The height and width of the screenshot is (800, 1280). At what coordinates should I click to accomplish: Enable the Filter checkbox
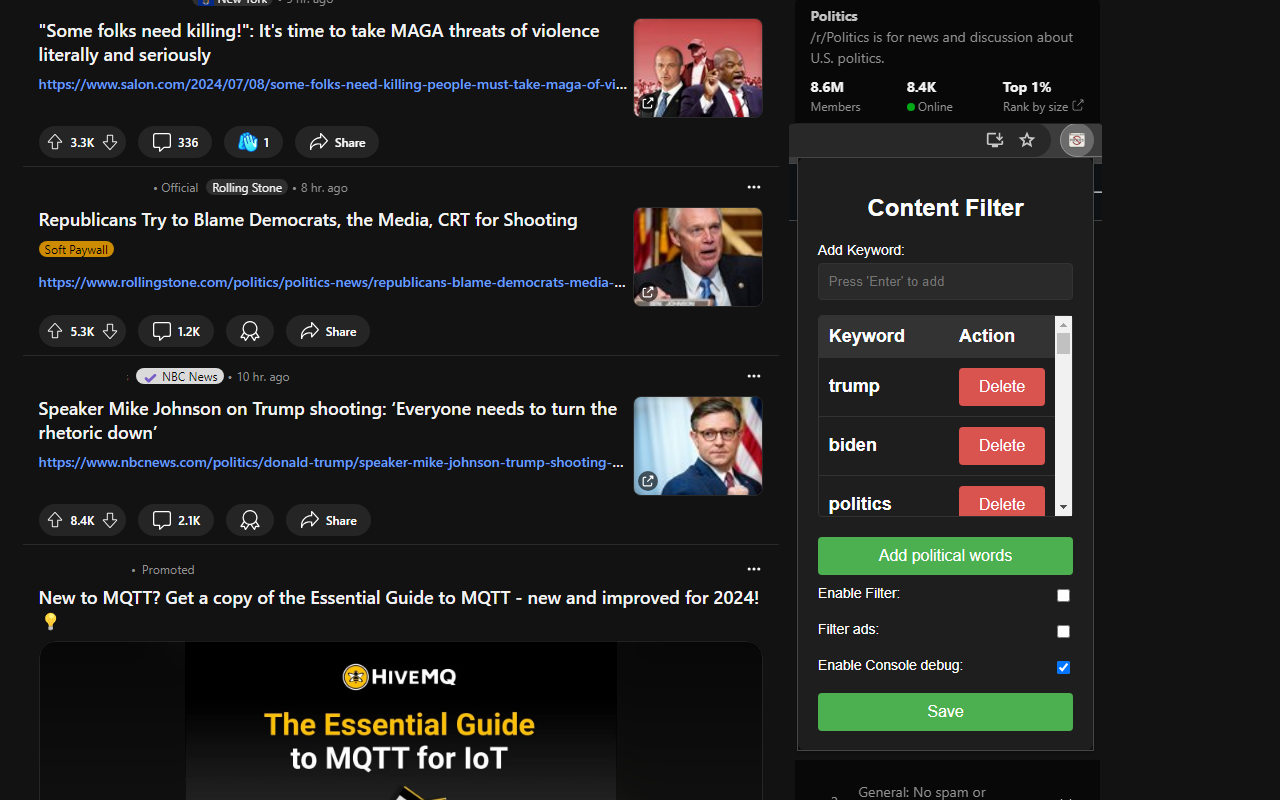(x=1063, y=595)
